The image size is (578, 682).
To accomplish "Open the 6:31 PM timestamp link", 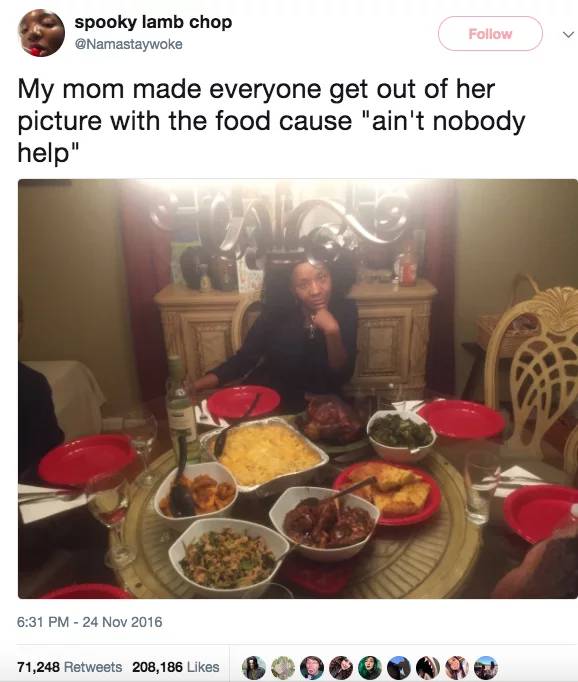I will click(x=43, y=622).
